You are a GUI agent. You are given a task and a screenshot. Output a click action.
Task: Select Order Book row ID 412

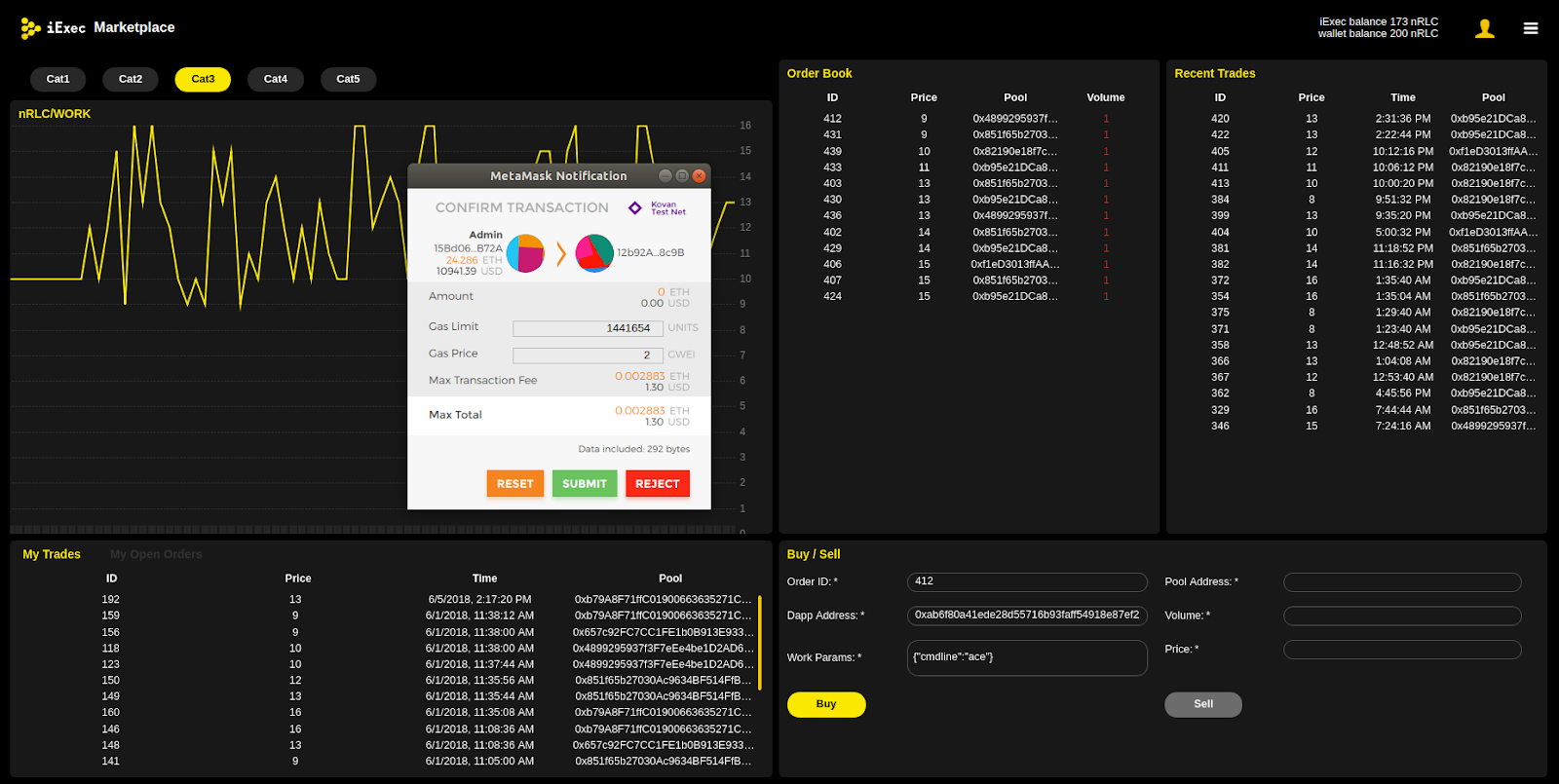coord(970,119)
